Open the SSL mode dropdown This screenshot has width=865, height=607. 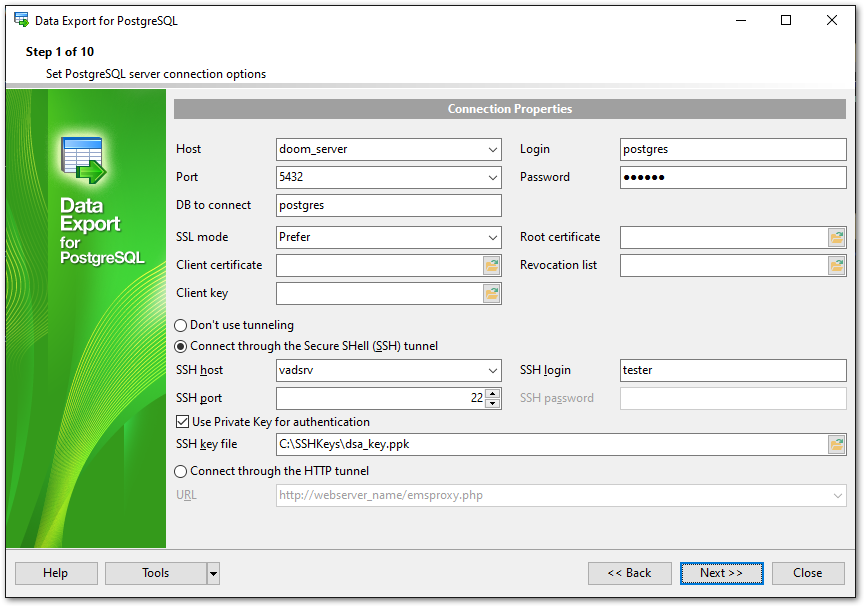pos(493,237)
